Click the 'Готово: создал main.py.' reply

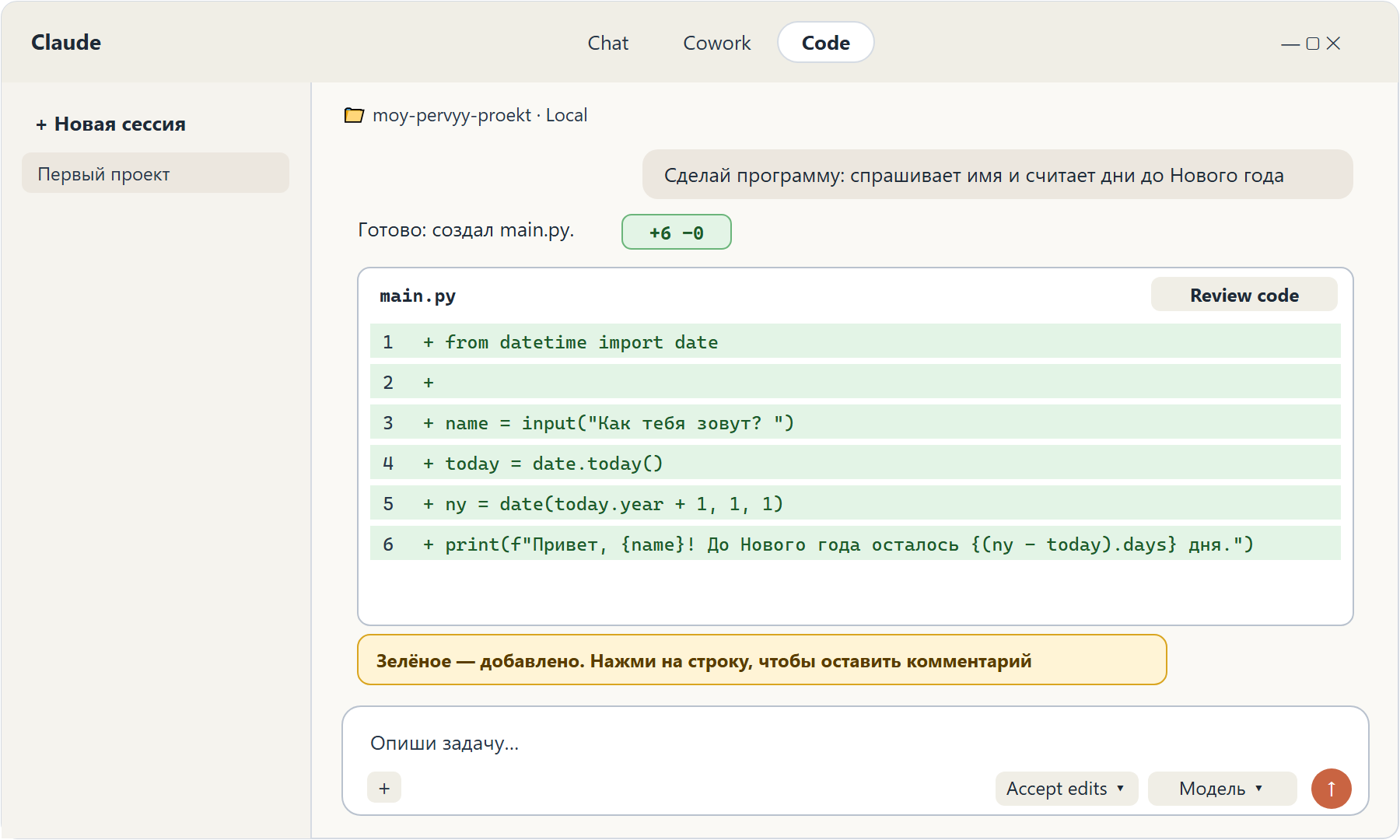pyautogui.click(x=466, y=230)
